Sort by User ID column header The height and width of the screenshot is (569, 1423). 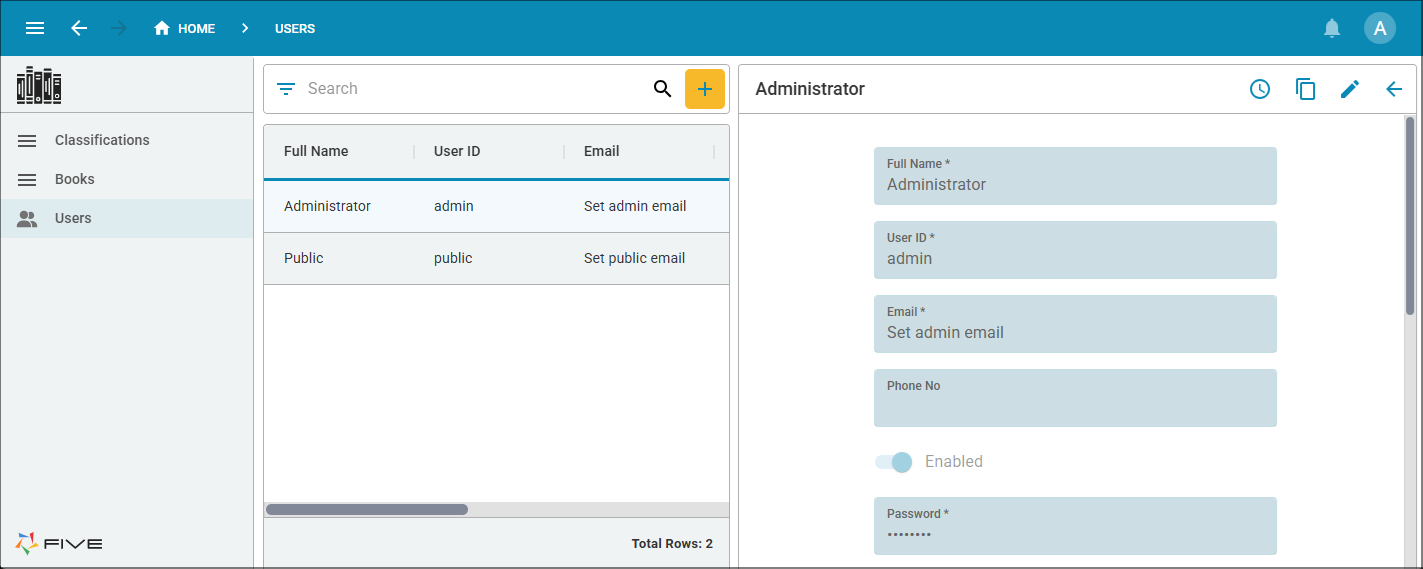coord(457,152)
